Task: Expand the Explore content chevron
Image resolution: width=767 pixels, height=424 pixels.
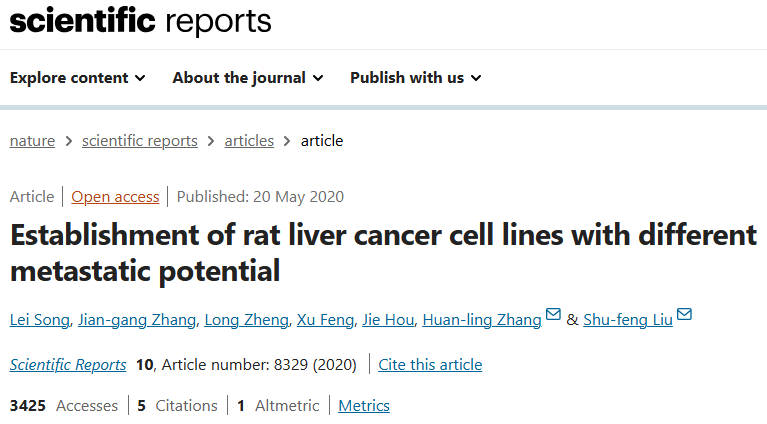Action: (140, 78)
